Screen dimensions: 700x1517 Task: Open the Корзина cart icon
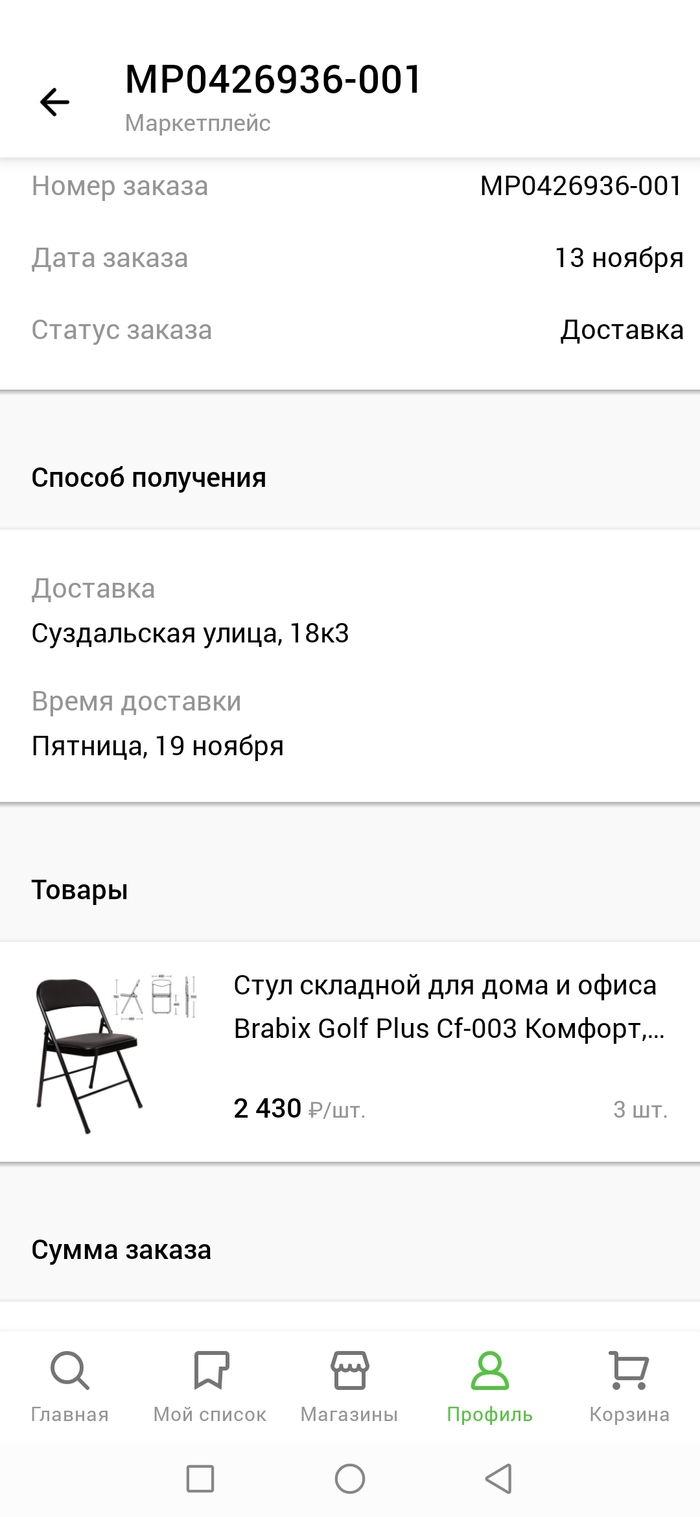[629, 1370]
